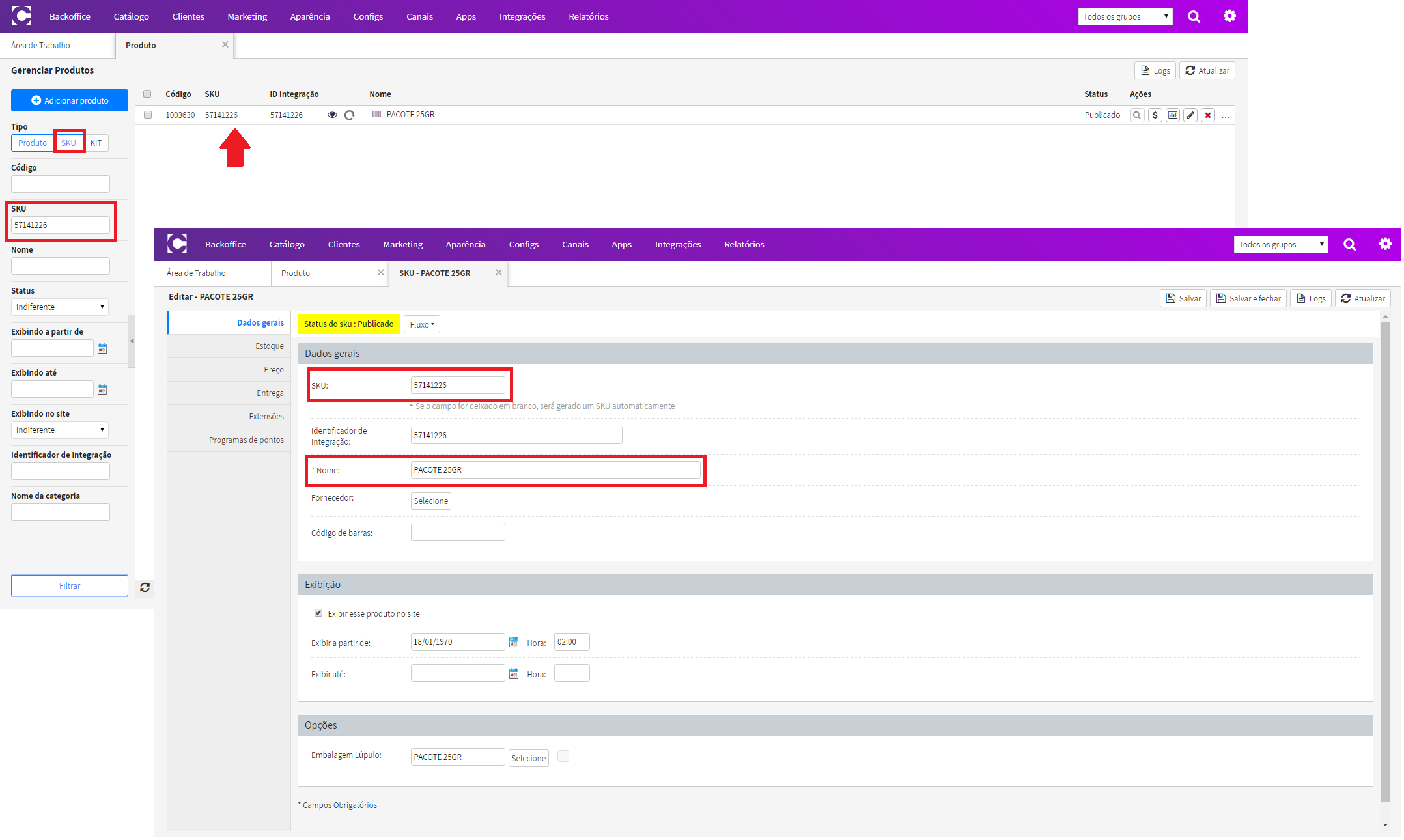Toggle the select-all checkbox in table header
The height and width of the screenshot is (840, 1404).
point(147,94)
